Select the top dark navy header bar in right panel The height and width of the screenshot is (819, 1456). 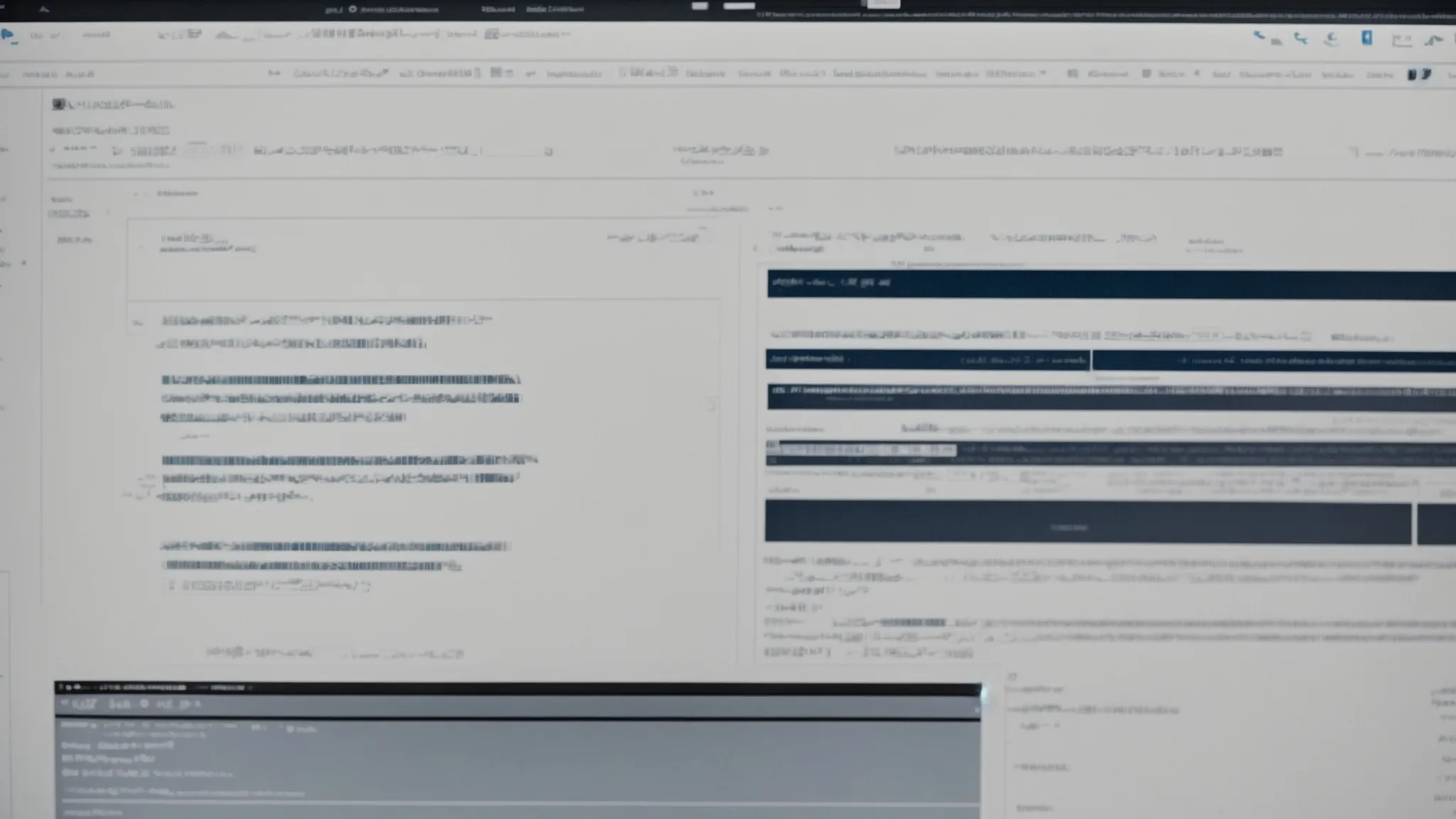[x=1109, y=284]
